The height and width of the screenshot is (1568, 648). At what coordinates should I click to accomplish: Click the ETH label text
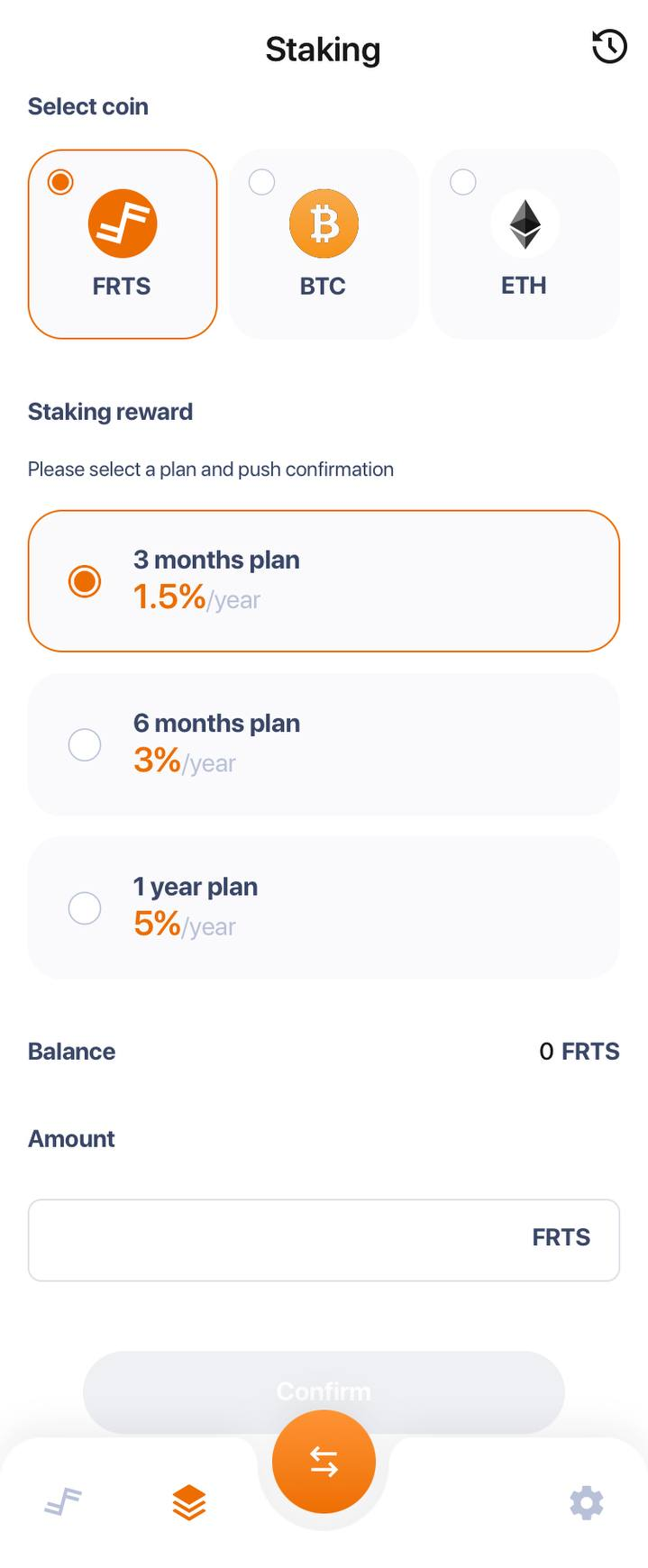coord(524,286)
